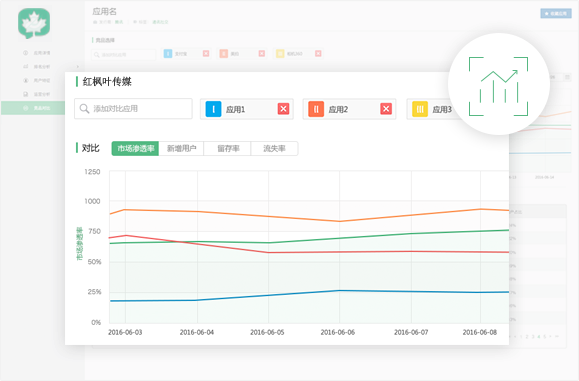Click the green maple leaf app logo
Viewport: 579px width, 381px height.
34,23
